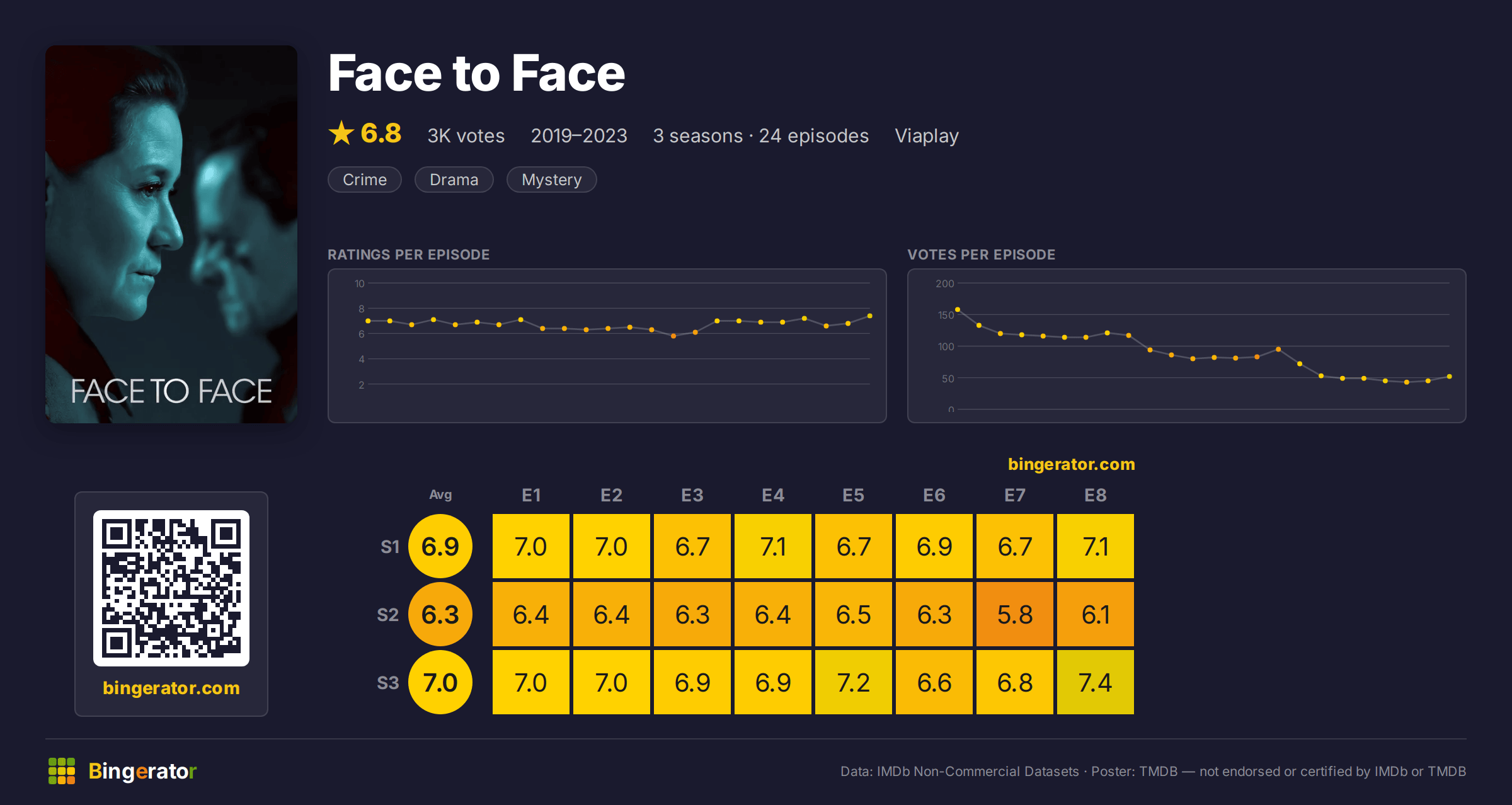Viewport: 1512px width, 805px height.
Task: Click the last point in ratings chart
Action: coord(870,316)
